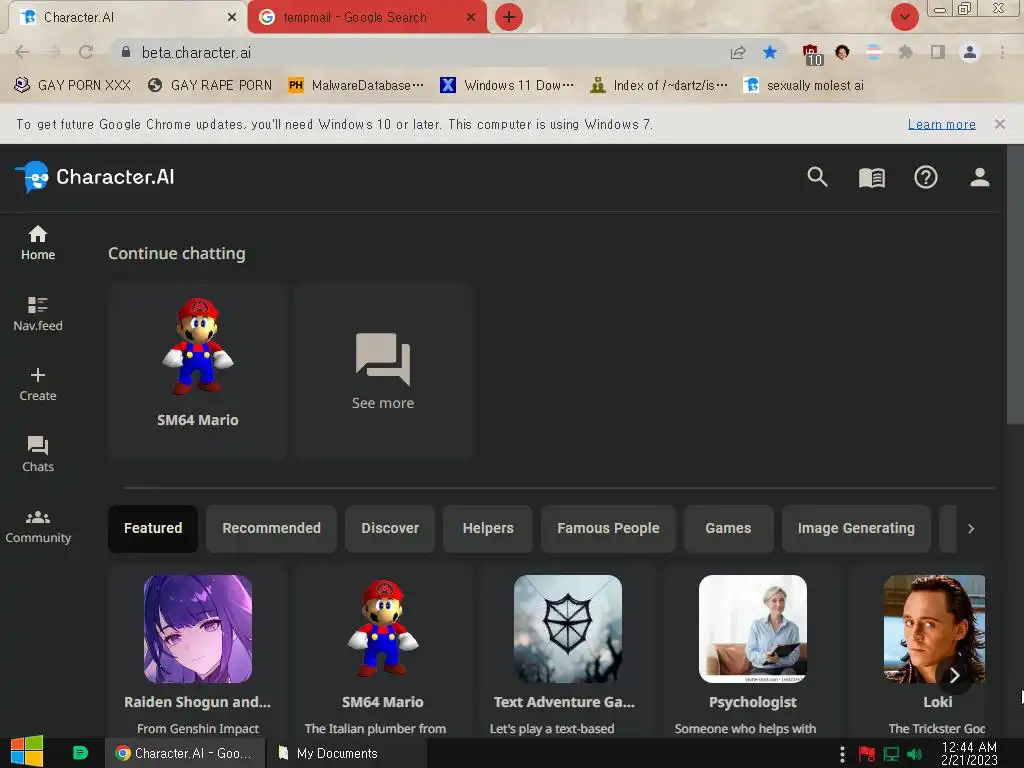Open a new tab with plus button
Image resolution: width=1024 pixels, height=768 pixels.
coord(509,17)
